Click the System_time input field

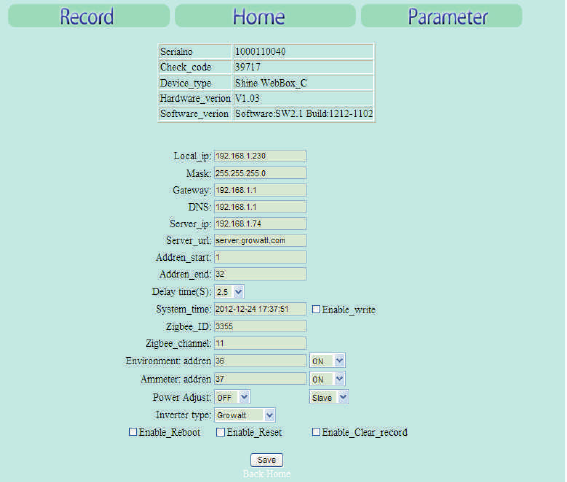coord(260,309)
